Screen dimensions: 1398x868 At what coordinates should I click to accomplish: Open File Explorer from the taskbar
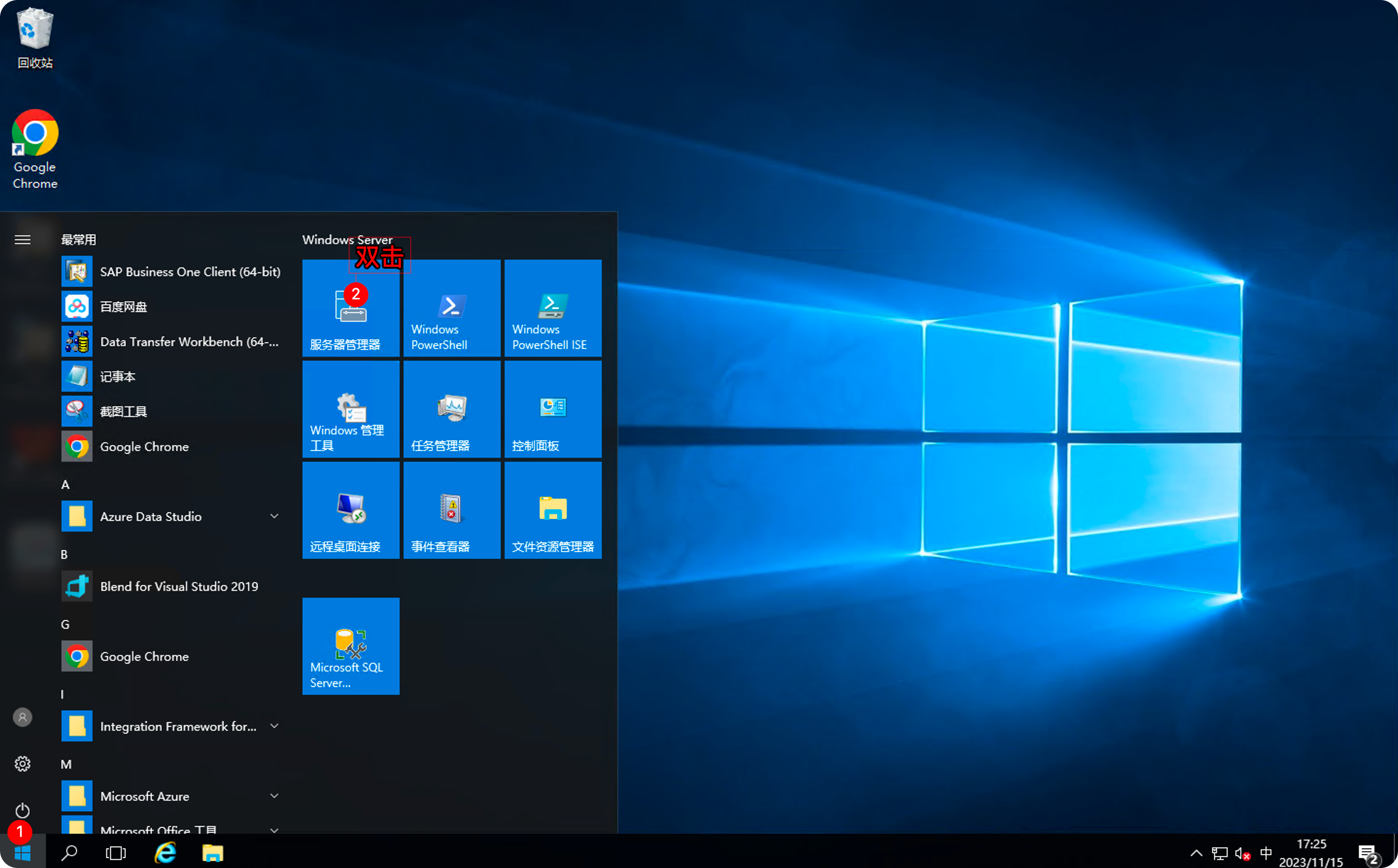212,852
